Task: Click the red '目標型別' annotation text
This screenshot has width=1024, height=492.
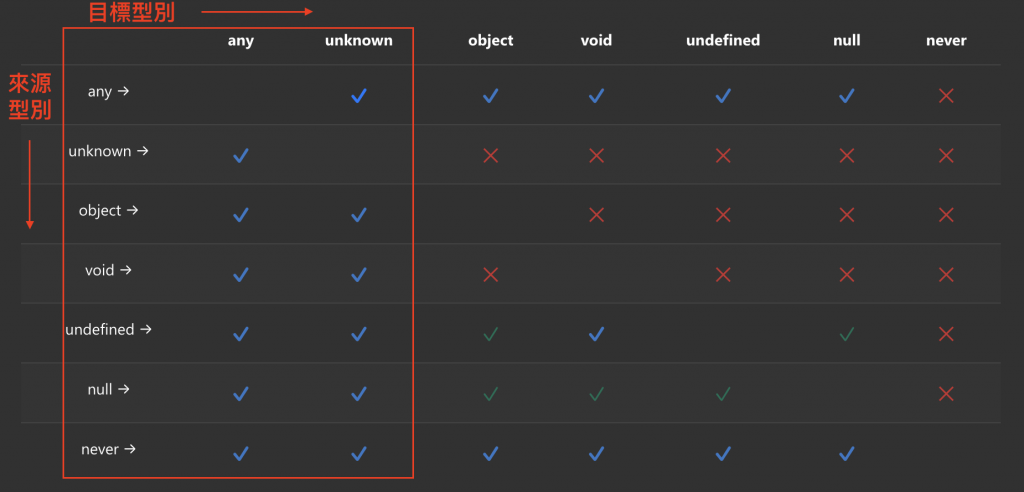Action: click(131, 12)
